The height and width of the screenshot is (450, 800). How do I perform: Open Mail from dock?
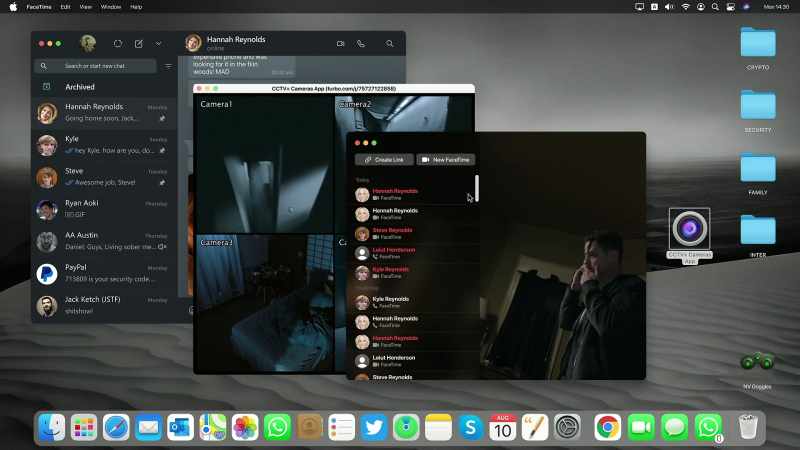pyautogui.click(x=148, y=427)
